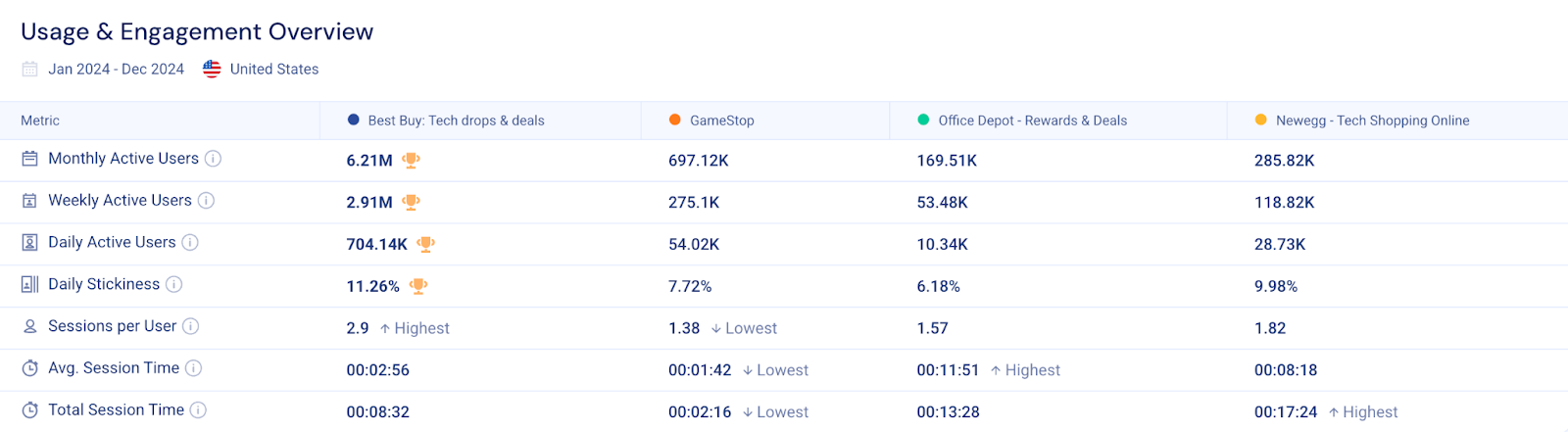Open info tooltip for Daily Stickiness

[x=173, y=284]
